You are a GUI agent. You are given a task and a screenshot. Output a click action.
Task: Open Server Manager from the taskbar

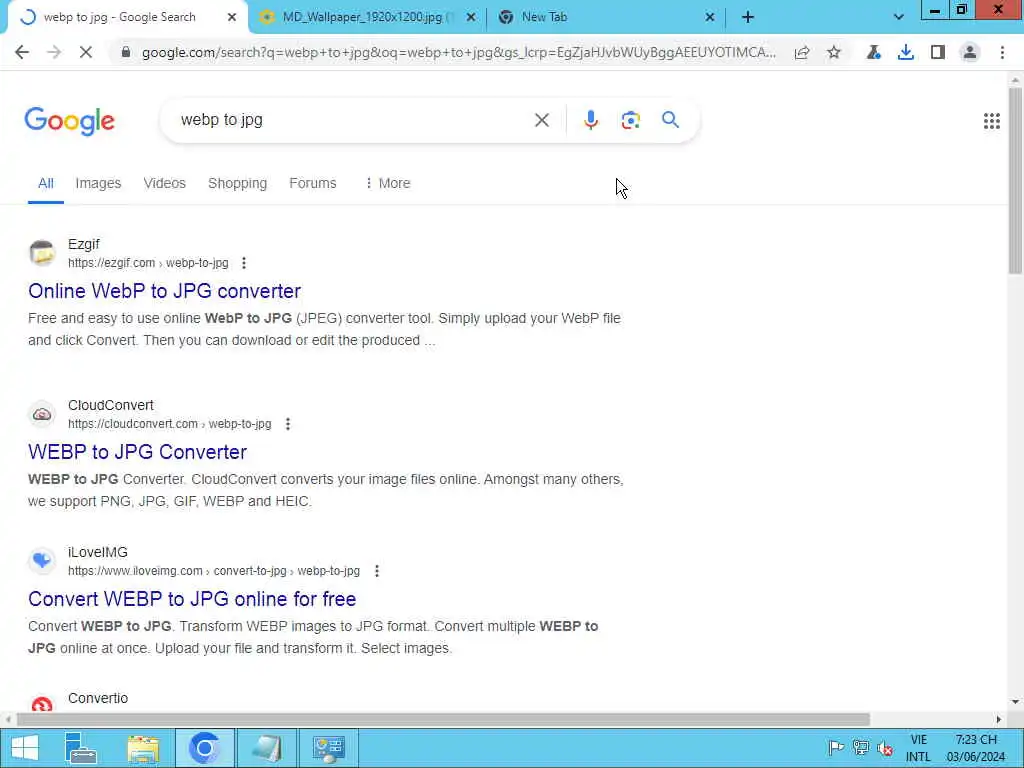point(81,748)
